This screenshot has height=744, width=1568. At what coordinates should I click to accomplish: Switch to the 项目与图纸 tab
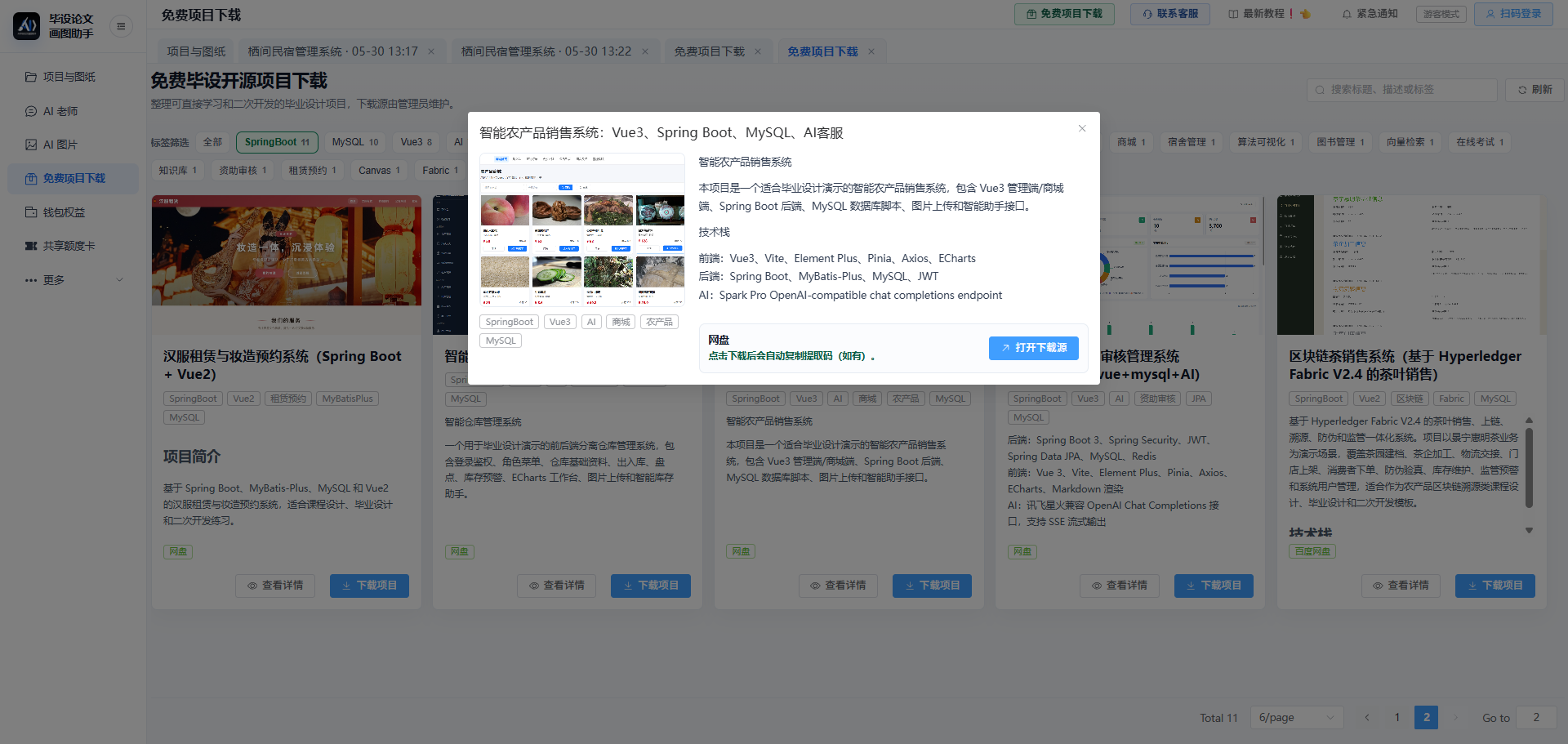(x=196, y=51)
